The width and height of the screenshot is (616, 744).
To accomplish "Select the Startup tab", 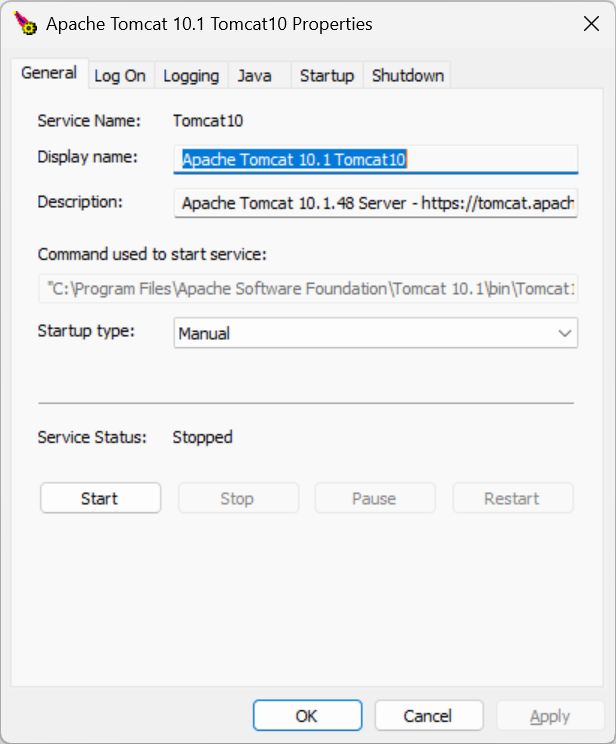I will coord(327,76).
